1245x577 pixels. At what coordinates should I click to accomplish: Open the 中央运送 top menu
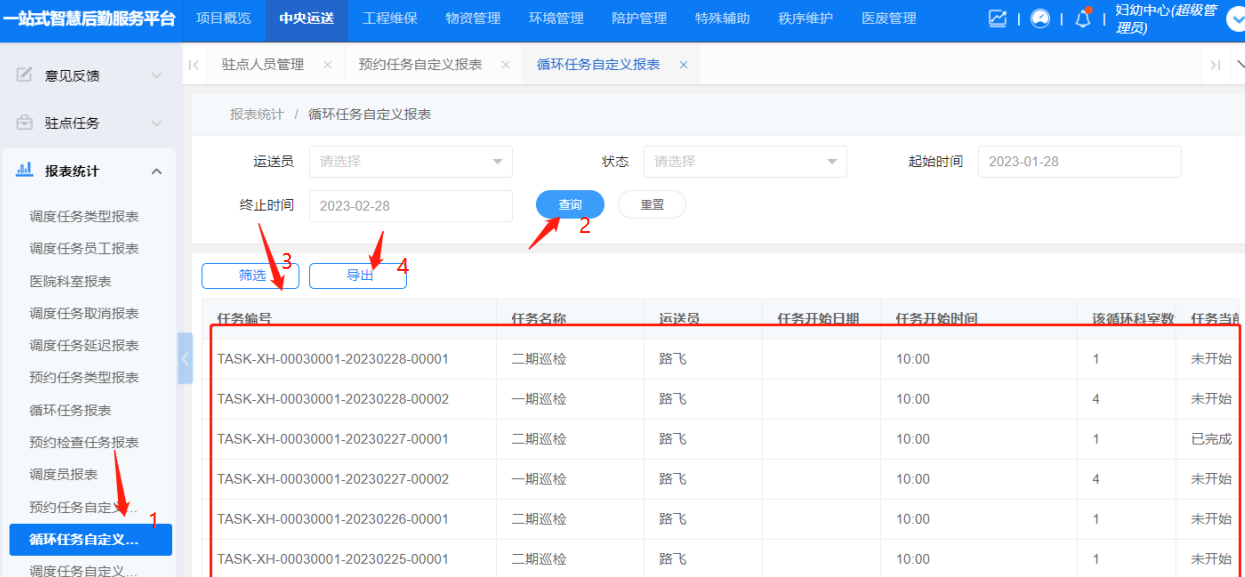(307, 18)
